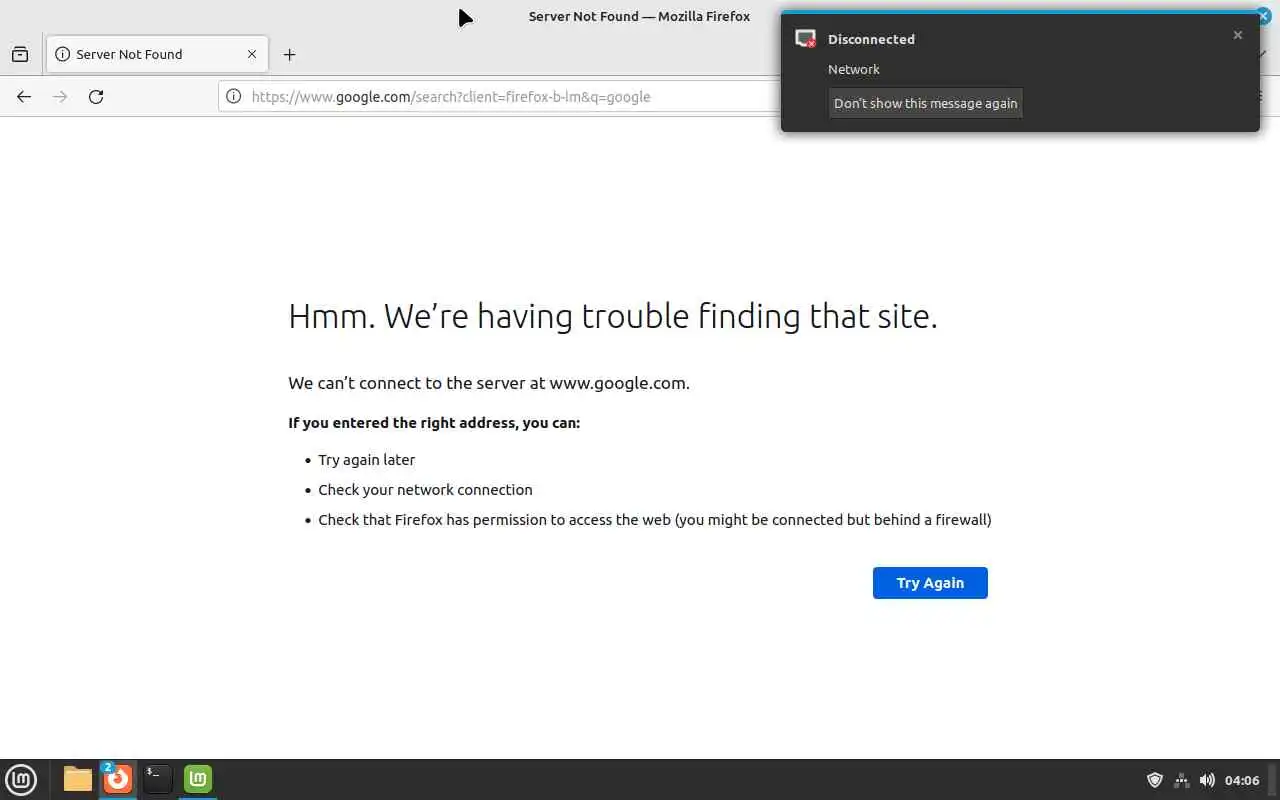Switch to Firefox in the taskbar
Screen dimensions: 1280x800
[x=118, y=779]
